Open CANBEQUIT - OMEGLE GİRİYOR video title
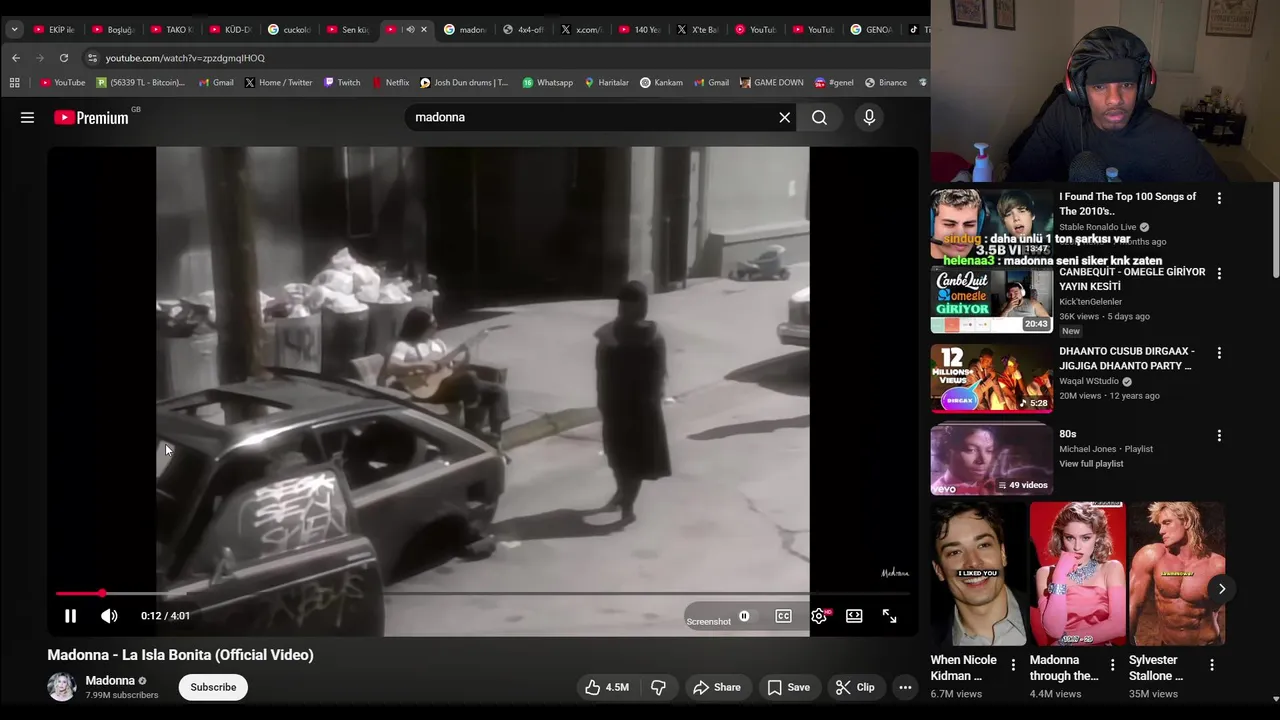This screenshot has width=1280, height=720. click(x=1132, y=279)
